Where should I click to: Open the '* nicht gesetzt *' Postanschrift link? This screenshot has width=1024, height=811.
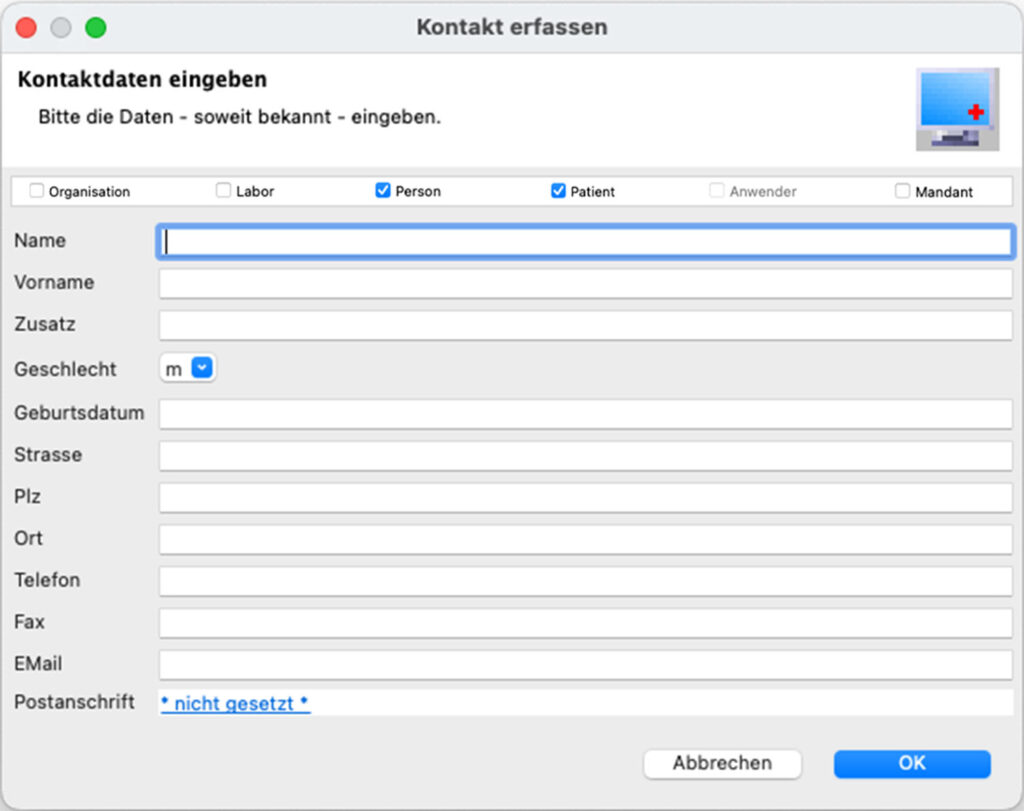click(x=235, y=704)
